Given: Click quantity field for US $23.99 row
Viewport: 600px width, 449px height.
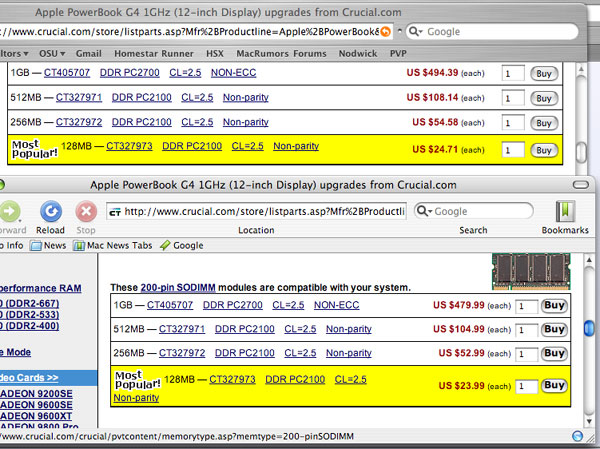Looking at the screenshot, I should pos(527,386).
